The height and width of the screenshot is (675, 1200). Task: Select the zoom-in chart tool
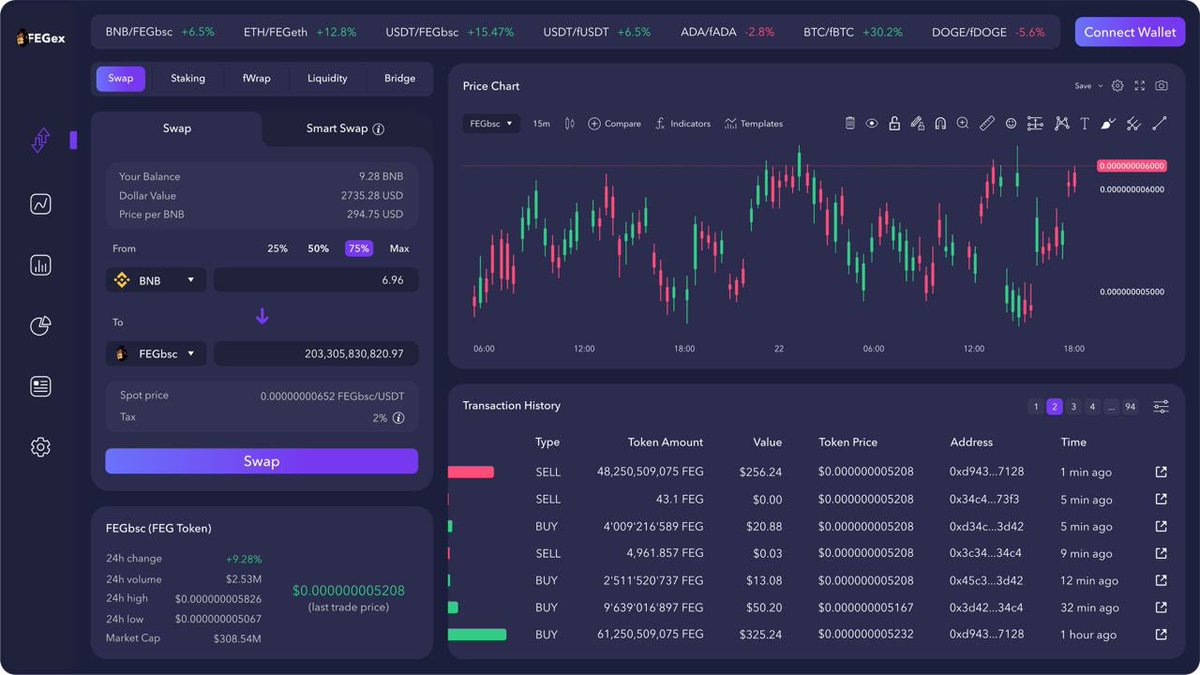(x=963, y=123)
